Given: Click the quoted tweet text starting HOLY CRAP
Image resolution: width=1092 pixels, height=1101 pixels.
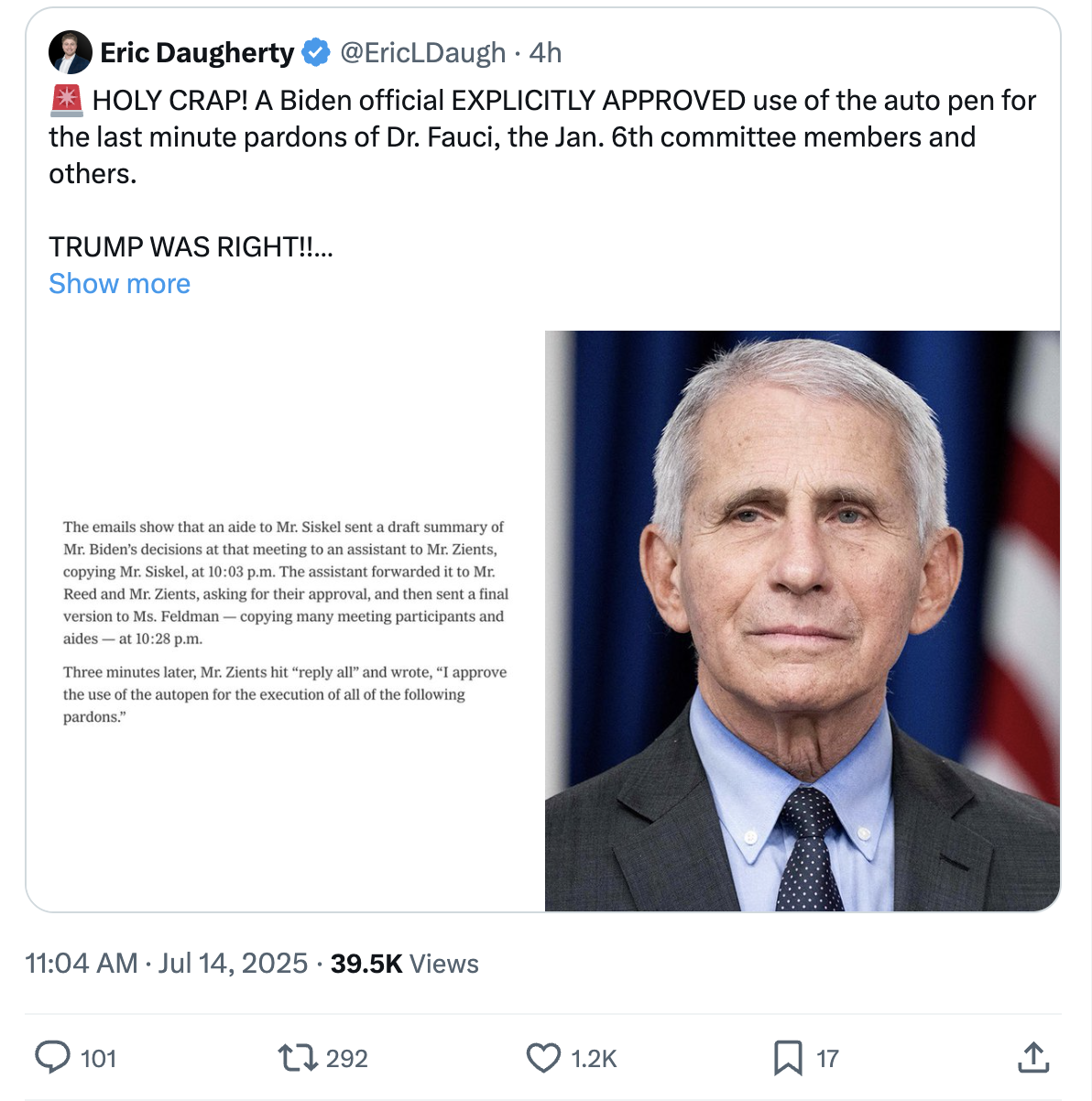Looking at the screenshot, I should [542, 136].
